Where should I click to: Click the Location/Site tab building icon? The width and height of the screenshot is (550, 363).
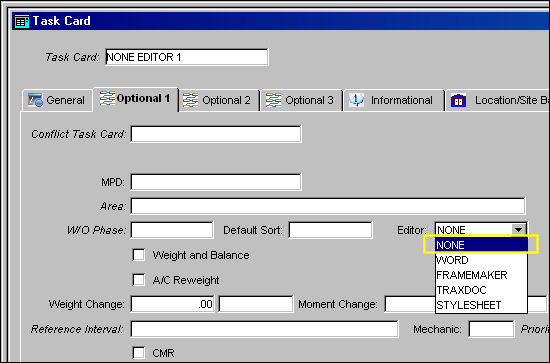point(458,100)
